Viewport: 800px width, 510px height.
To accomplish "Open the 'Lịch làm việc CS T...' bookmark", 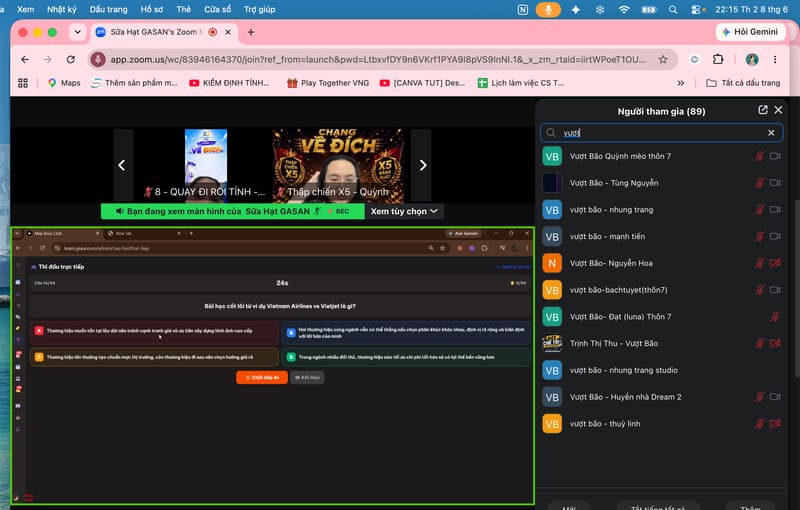I will pyautogui.click(x=520, y=83).
